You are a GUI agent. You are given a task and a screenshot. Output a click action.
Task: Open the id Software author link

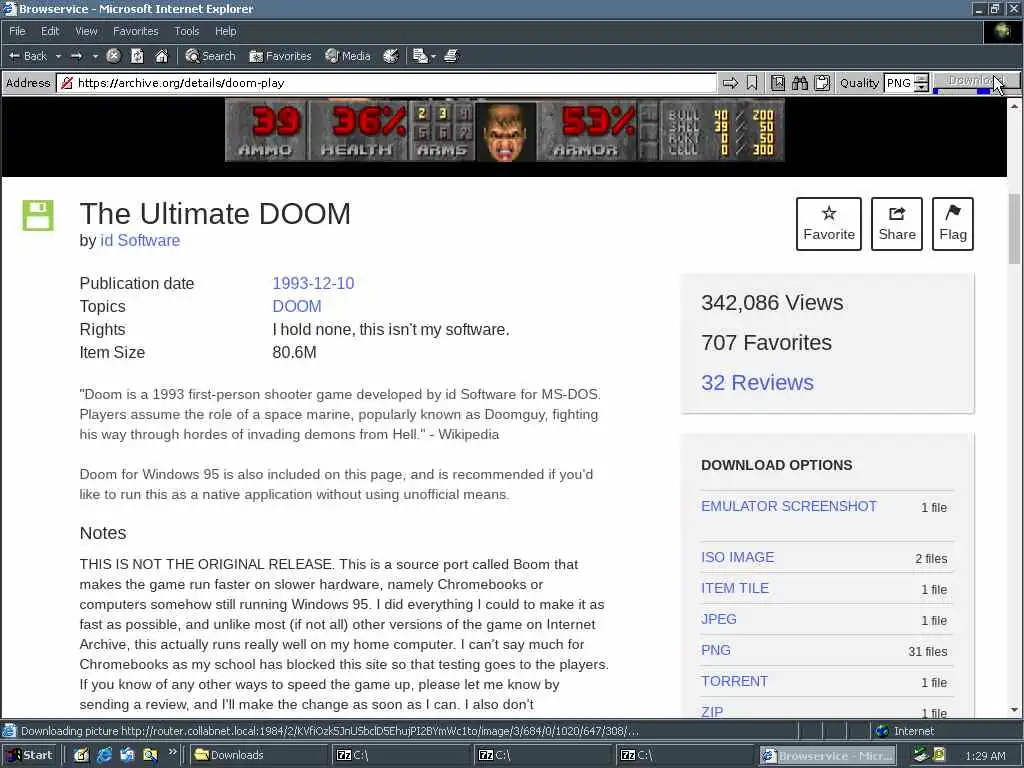pyautogui.click(x=140, y=240)
